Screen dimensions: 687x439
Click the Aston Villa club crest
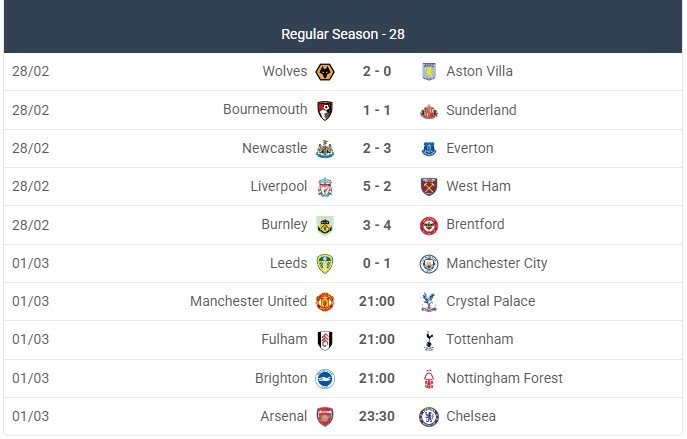tap(429, 72)
